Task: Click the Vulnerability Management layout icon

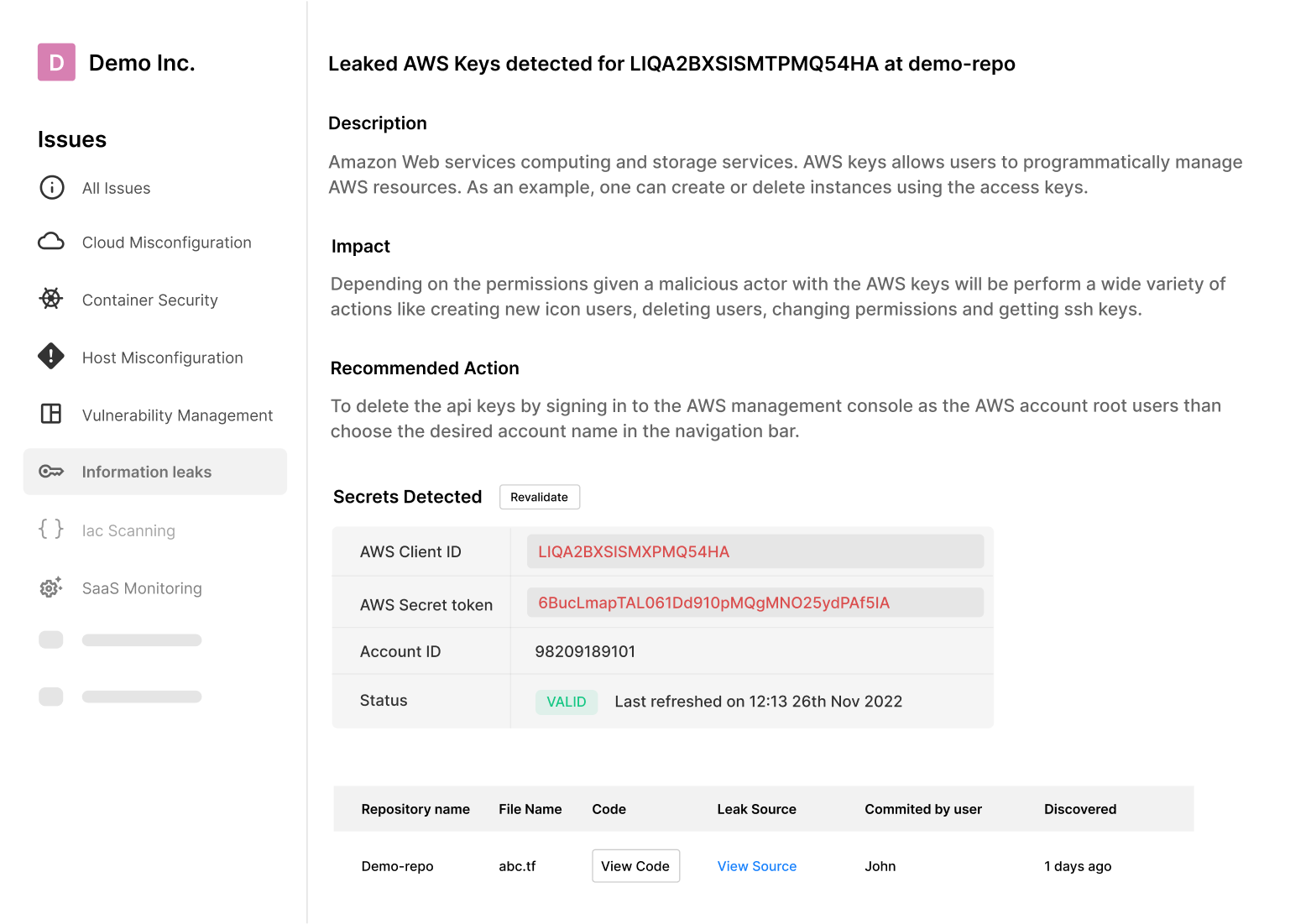Action: click(51, 414)
